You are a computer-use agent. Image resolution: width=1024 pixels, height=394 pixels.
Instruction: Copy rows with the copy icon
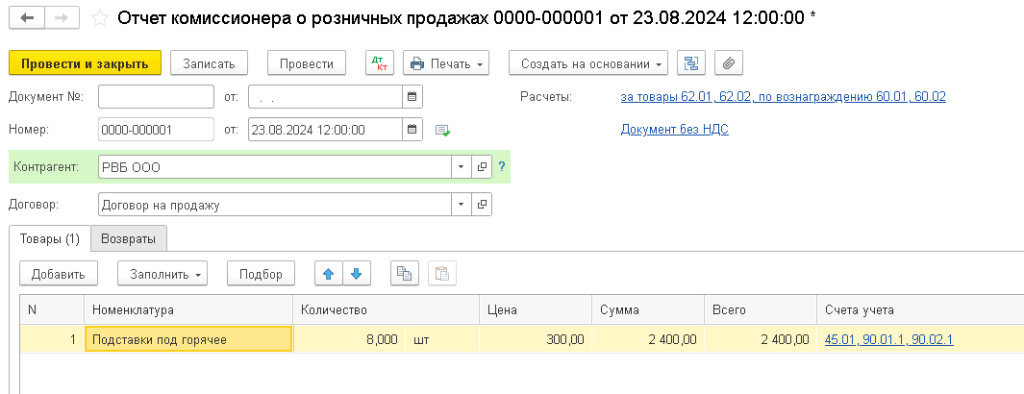click(x=405, y=274)
